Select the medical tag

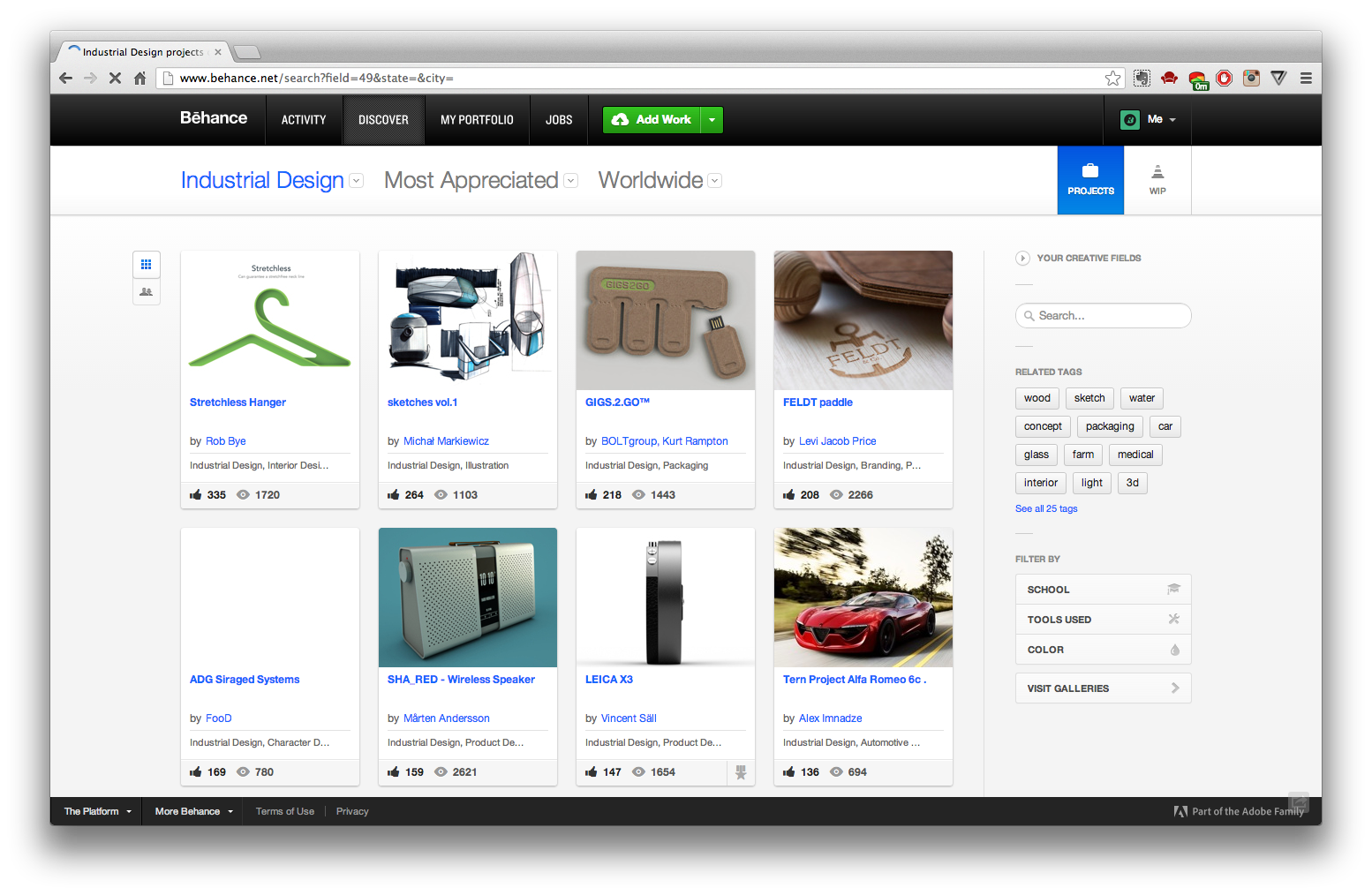pyautogui.click(x=1135, y=455)
